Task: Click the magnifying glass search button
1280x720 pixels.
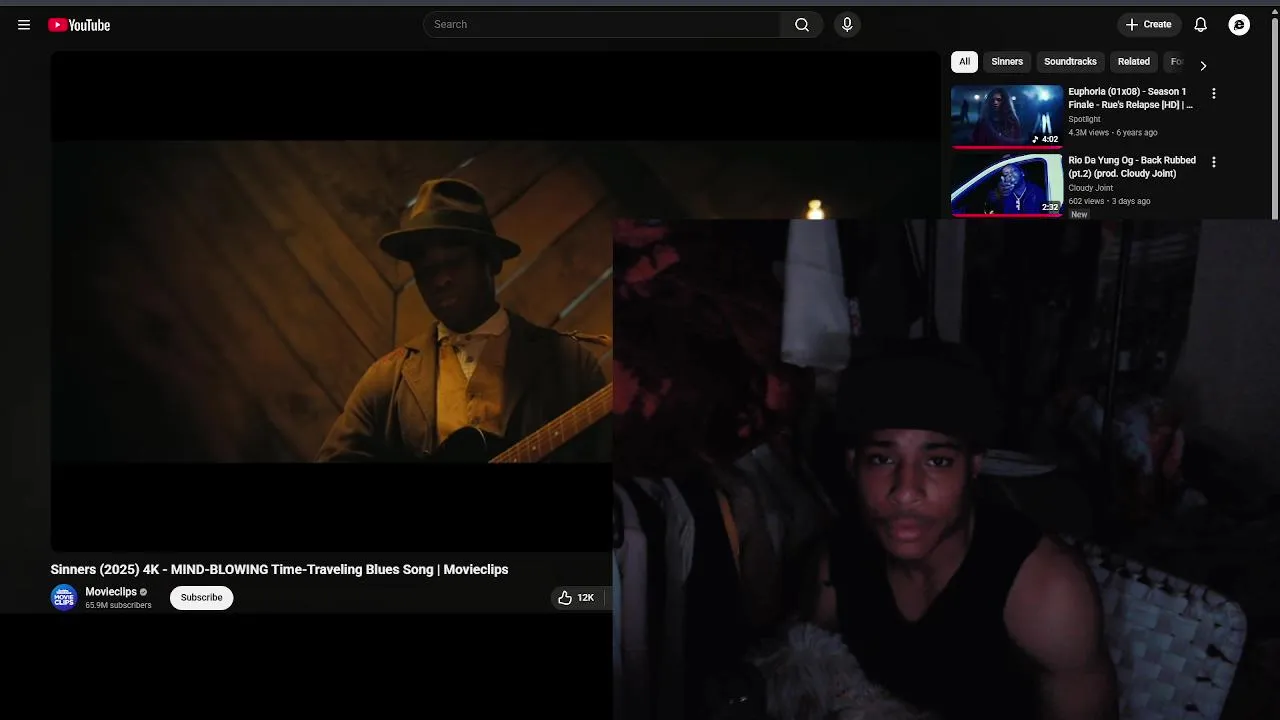Action: coord(802,24)
